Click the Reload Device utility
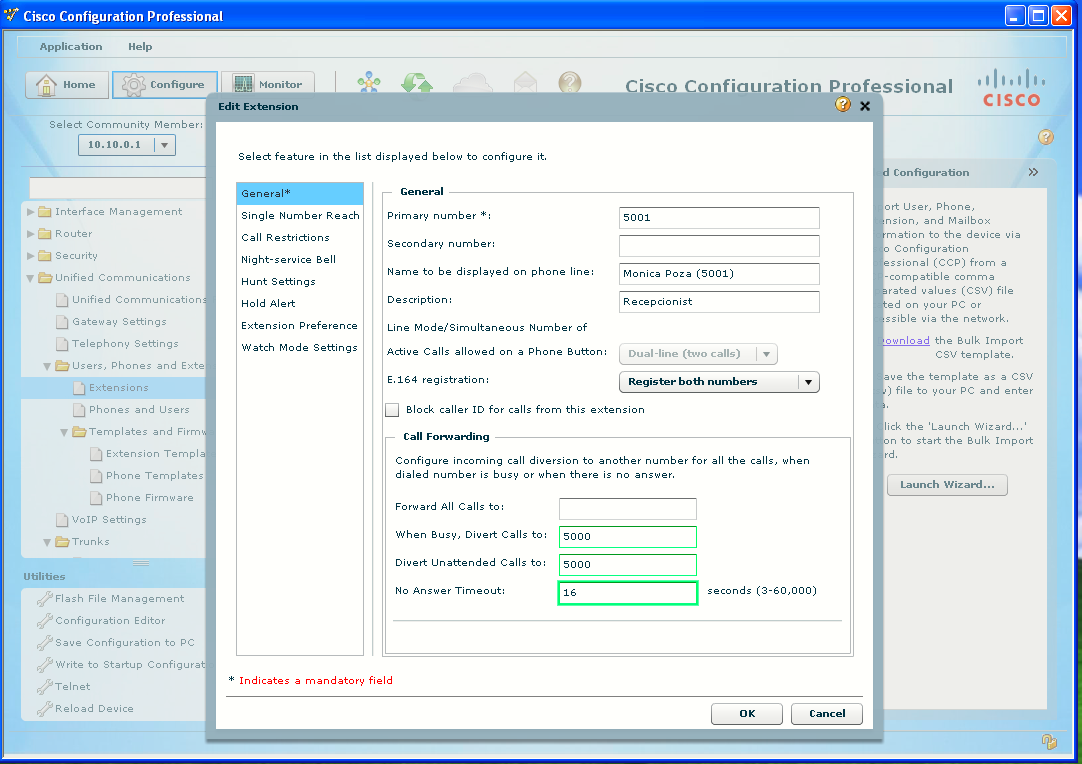The image size is (1082, 764). [x=95, y=709]
